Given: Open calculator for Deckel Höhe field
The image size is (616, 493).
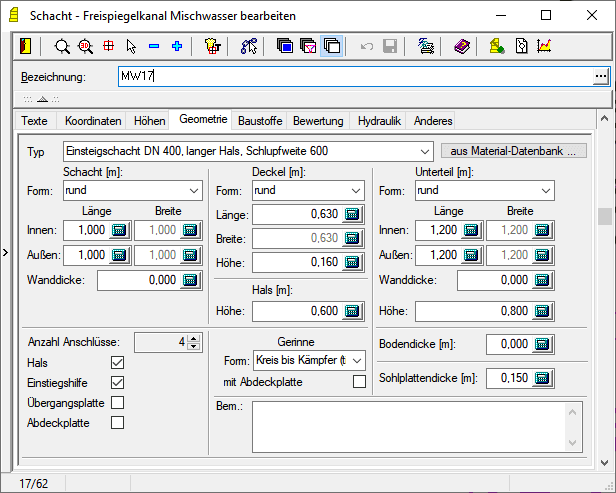Looking at the screenshot, I should [353, 261].
